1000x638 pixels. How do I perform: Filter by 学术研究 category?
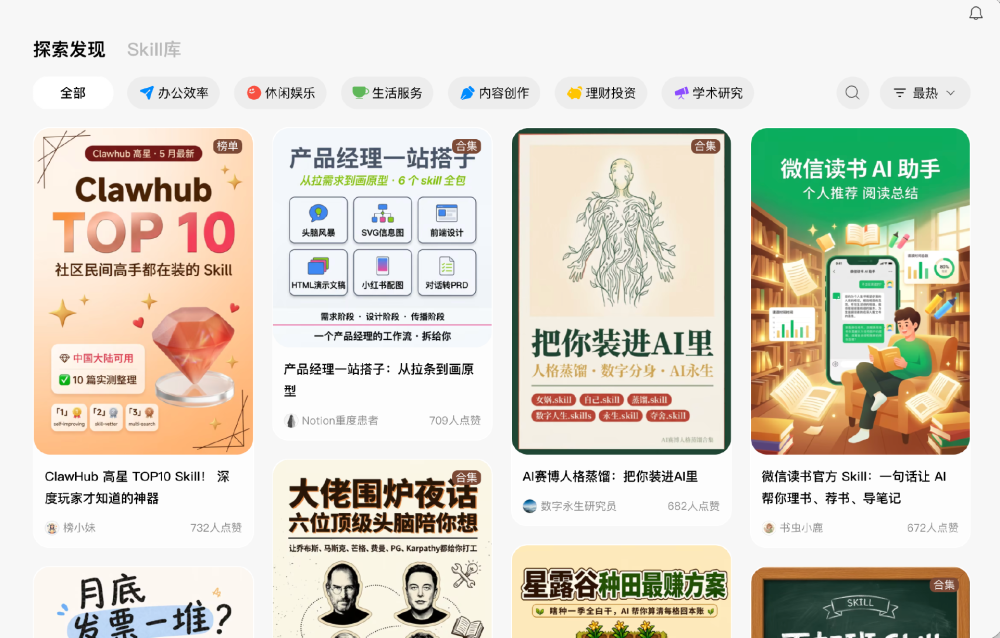(x=708, y=93)
